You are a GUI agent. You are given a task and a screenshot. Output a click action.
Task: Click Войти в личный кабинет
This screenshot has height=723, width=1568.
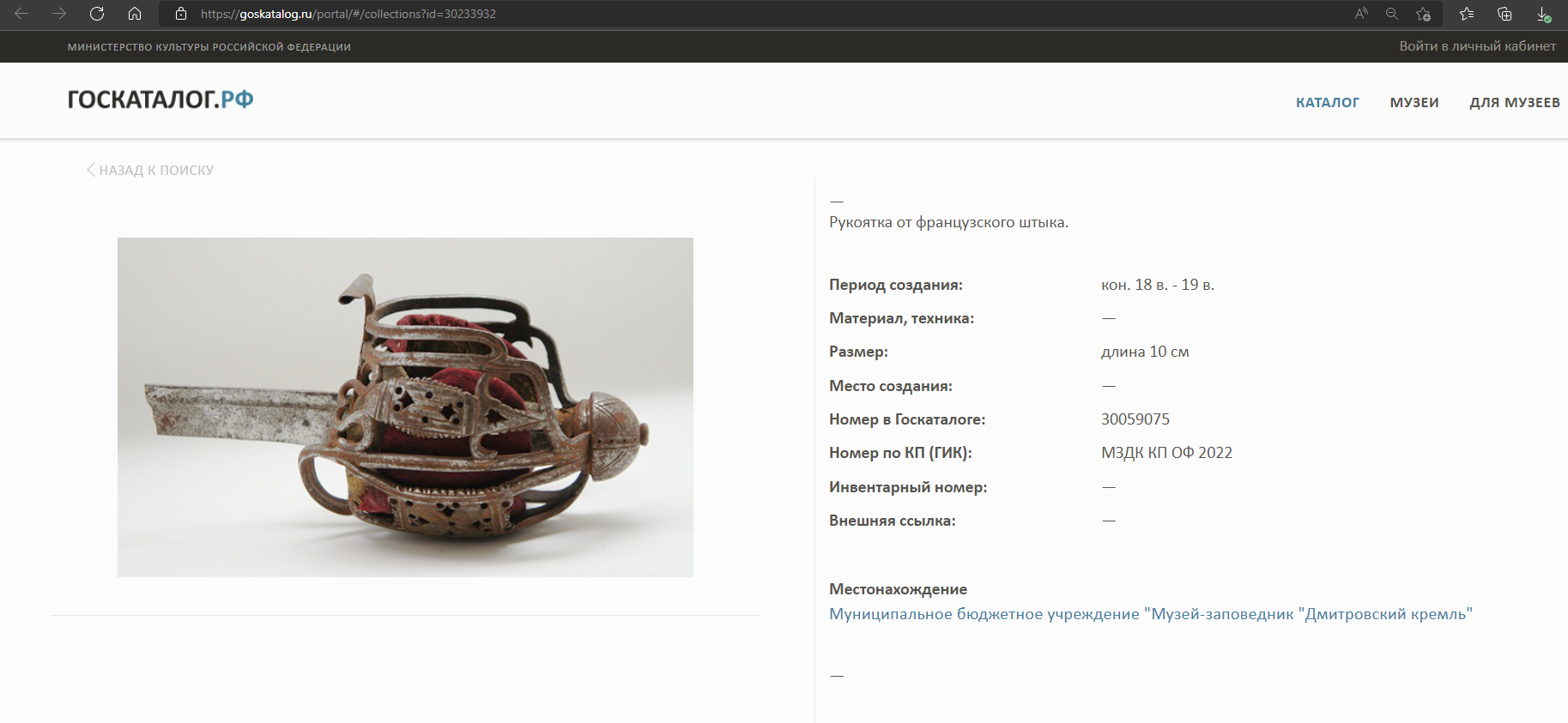1477,46
